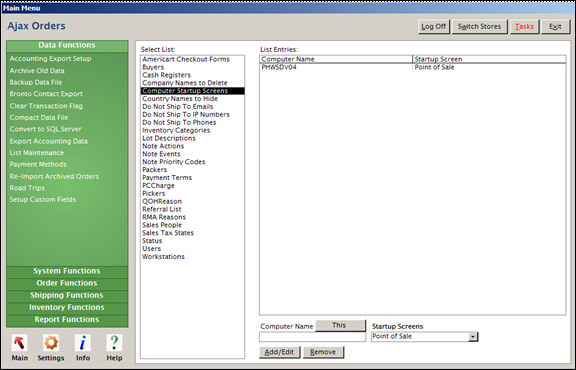Focus the Computer Name input field
Image resolution: width=576 pixels, height=370 pixels.
click(x=313, y=337)
